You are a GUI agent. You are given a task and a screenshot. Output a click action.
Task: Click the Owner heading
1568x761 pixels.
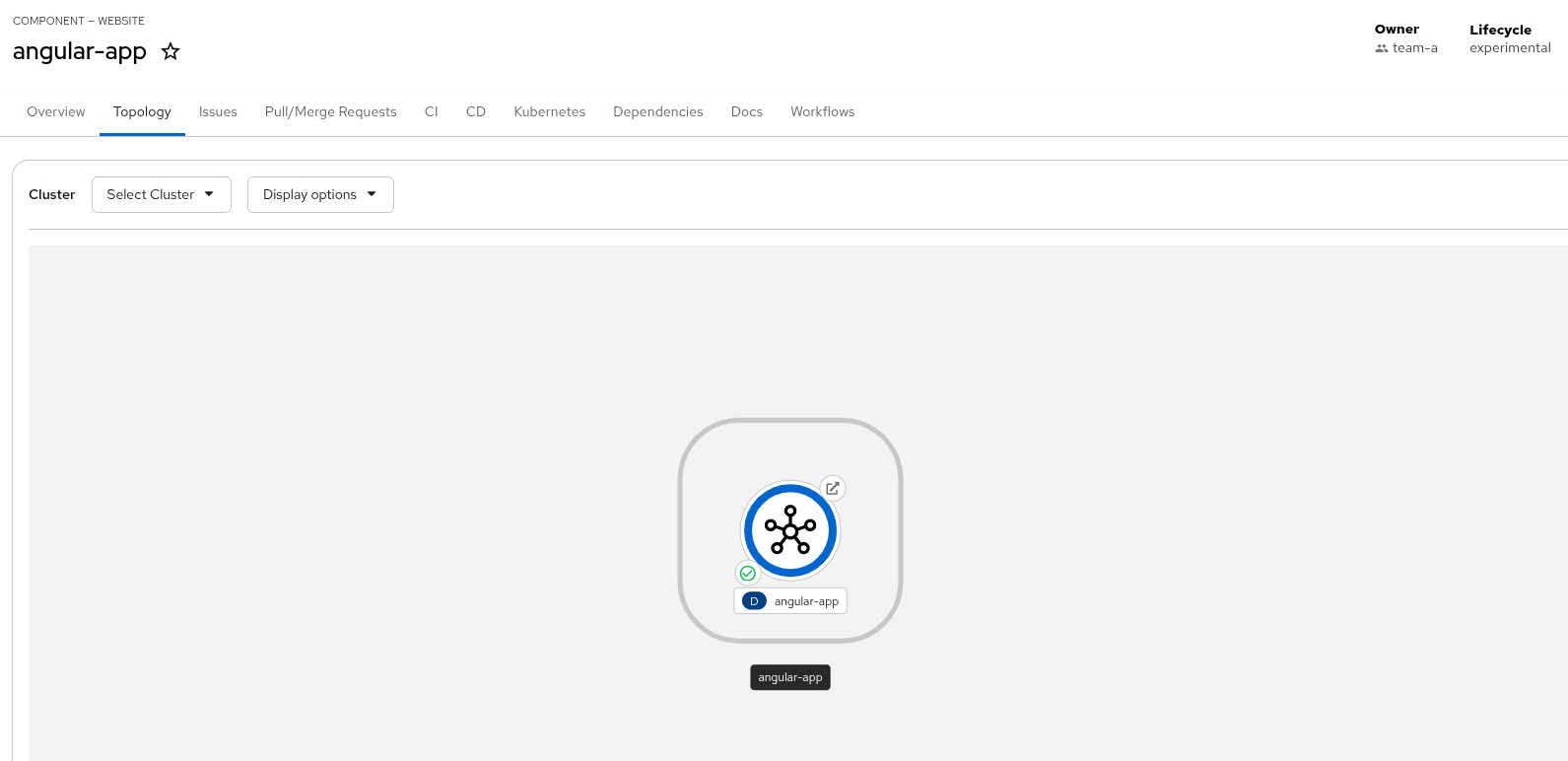1398,30
